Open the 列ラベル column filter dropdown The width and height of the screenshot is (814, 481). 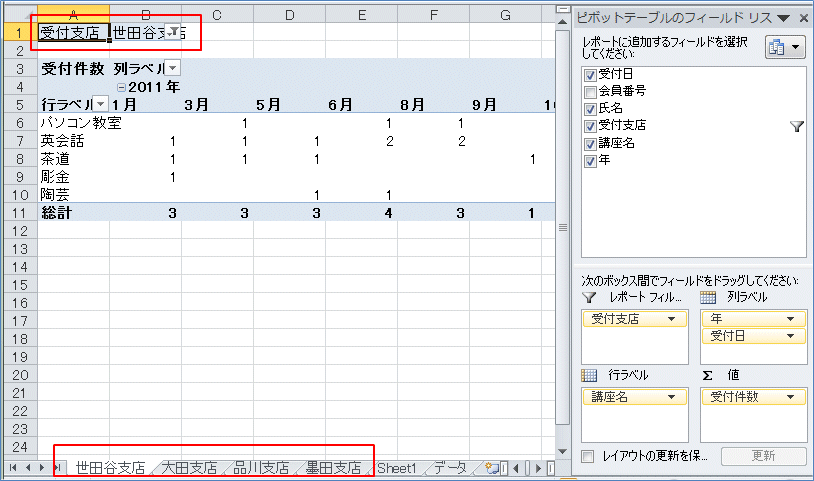click(173, 68)
